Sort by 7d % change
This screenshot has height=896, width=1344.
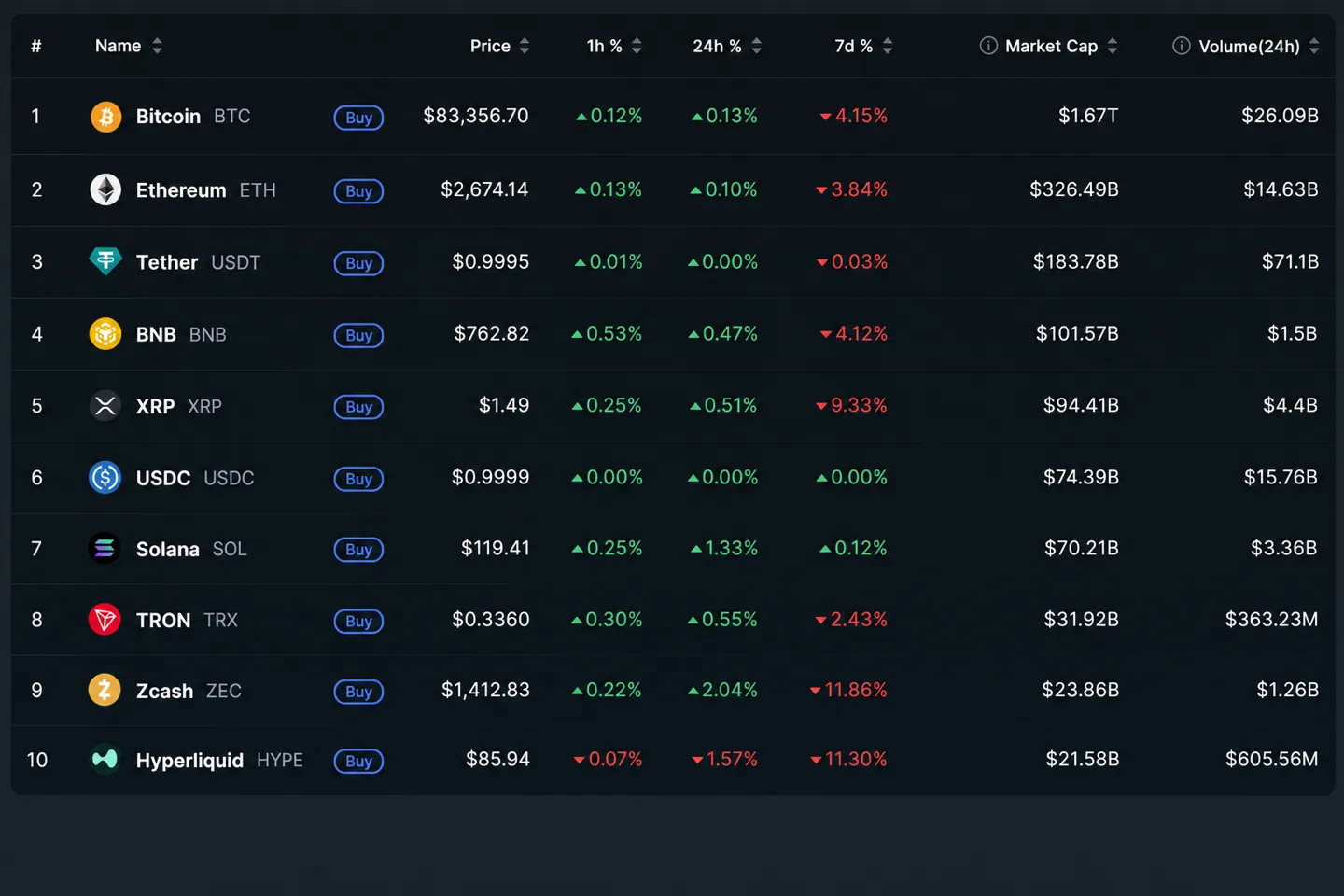[x=863, y=46]
